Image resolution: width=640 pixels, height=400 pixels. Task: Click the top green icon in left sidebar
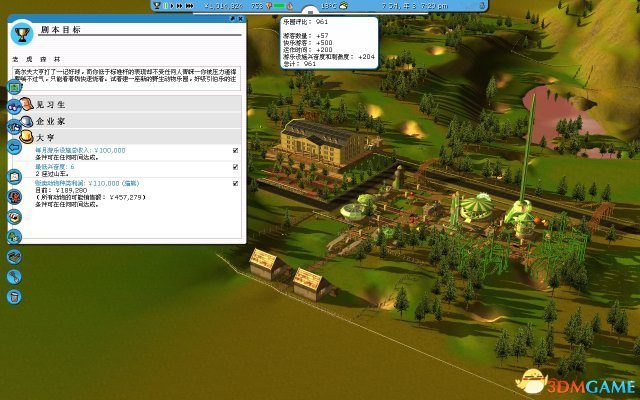pos(14,86)
